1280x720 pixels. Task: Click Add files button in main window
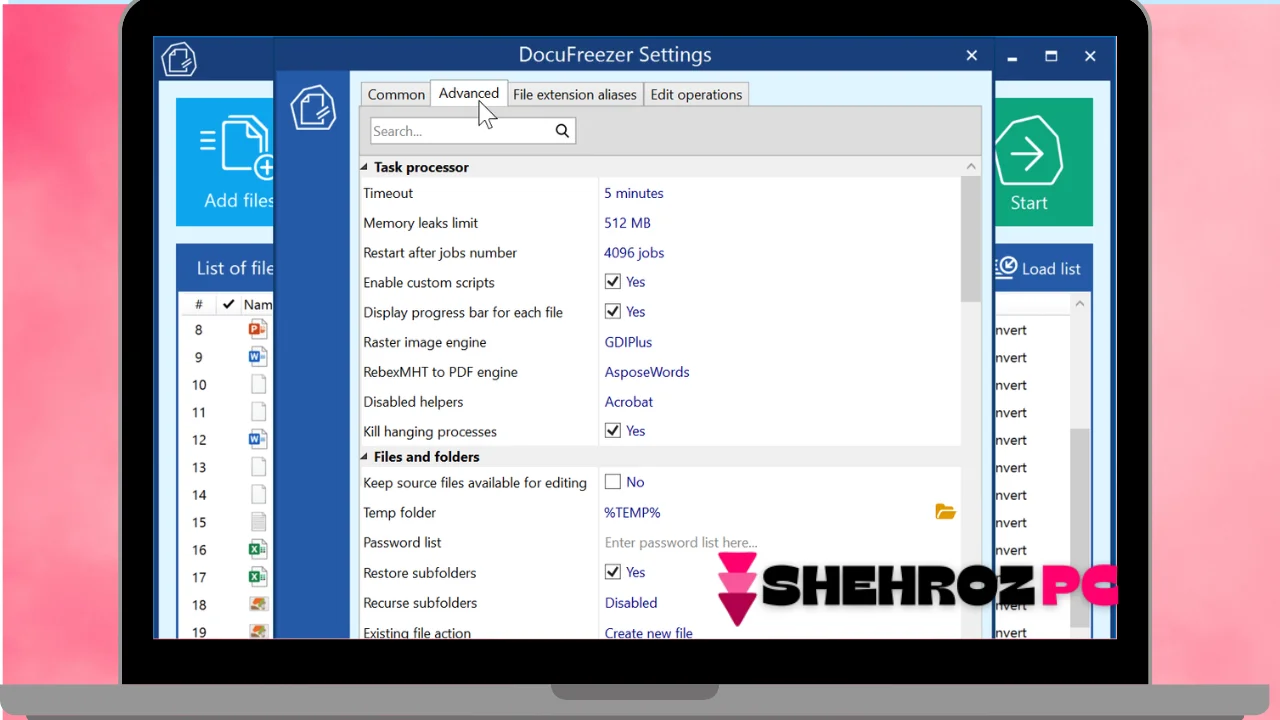(225, 162)
